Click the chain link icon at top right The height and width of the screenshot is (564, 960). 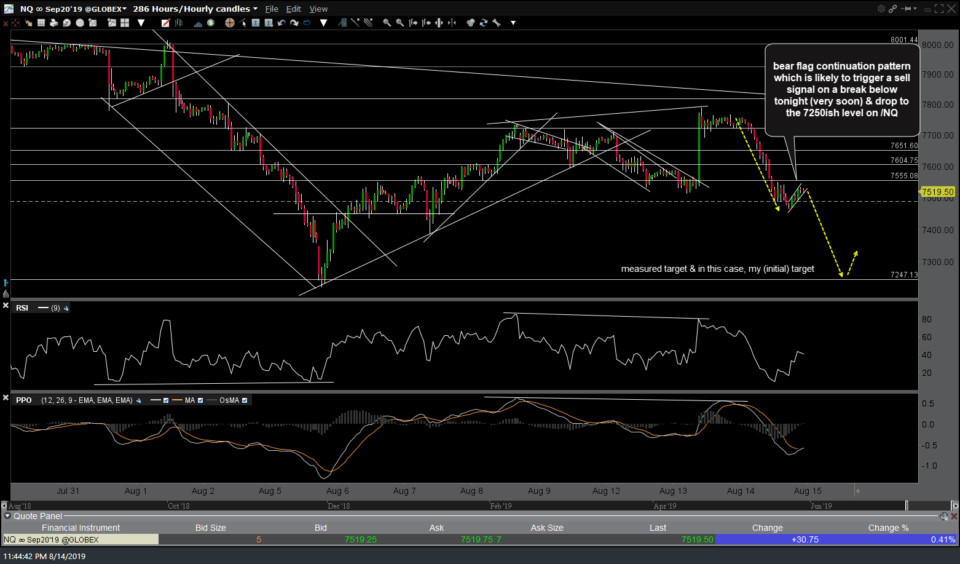coord(893,9)
